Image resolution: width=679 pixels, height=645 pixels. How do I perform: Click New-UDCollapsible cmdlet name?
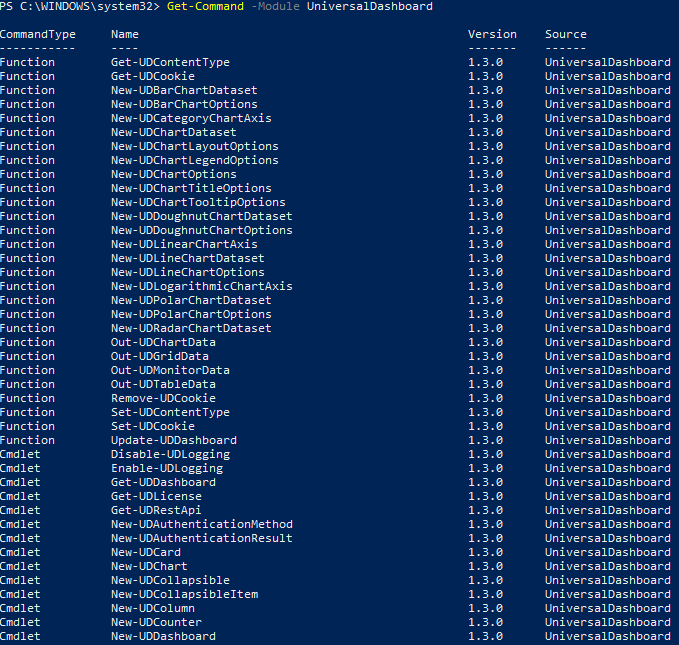point(170,580)
